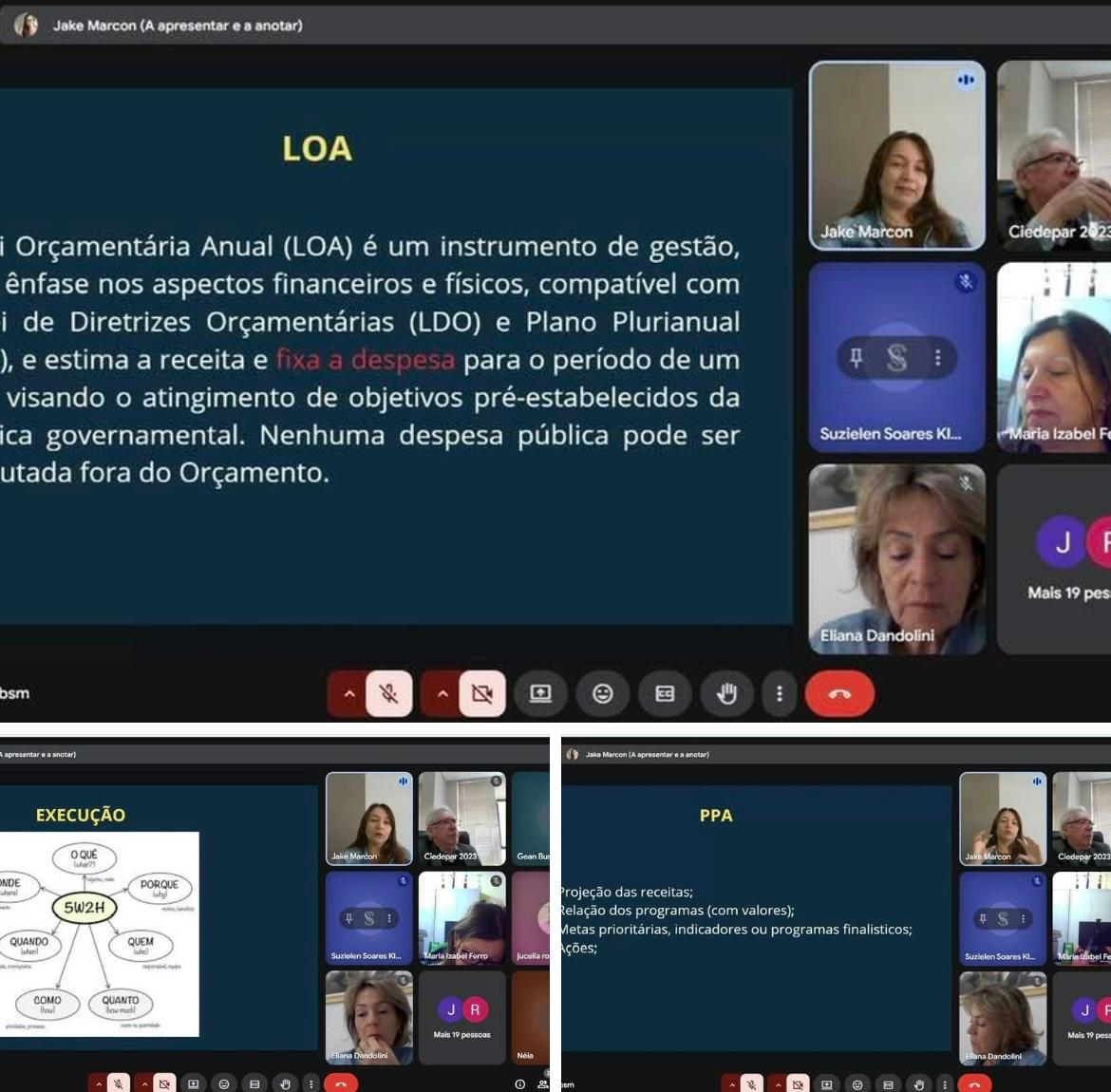Pin Suzielen Soares tile in EXECUÇÃO screenshot
Viewport: 1111px width, 1092px height.
(x=348, y=918)
